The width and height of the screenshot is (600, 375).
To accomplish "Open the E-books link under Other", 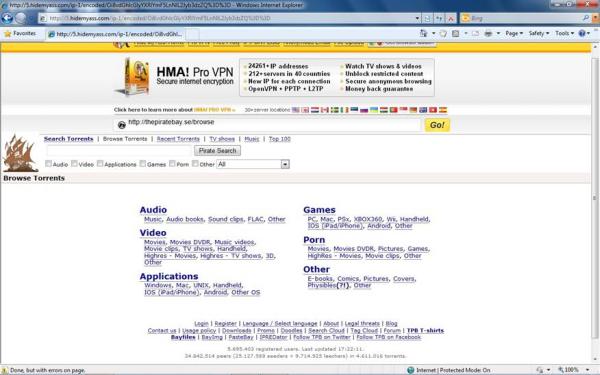I will coord(320,279).
